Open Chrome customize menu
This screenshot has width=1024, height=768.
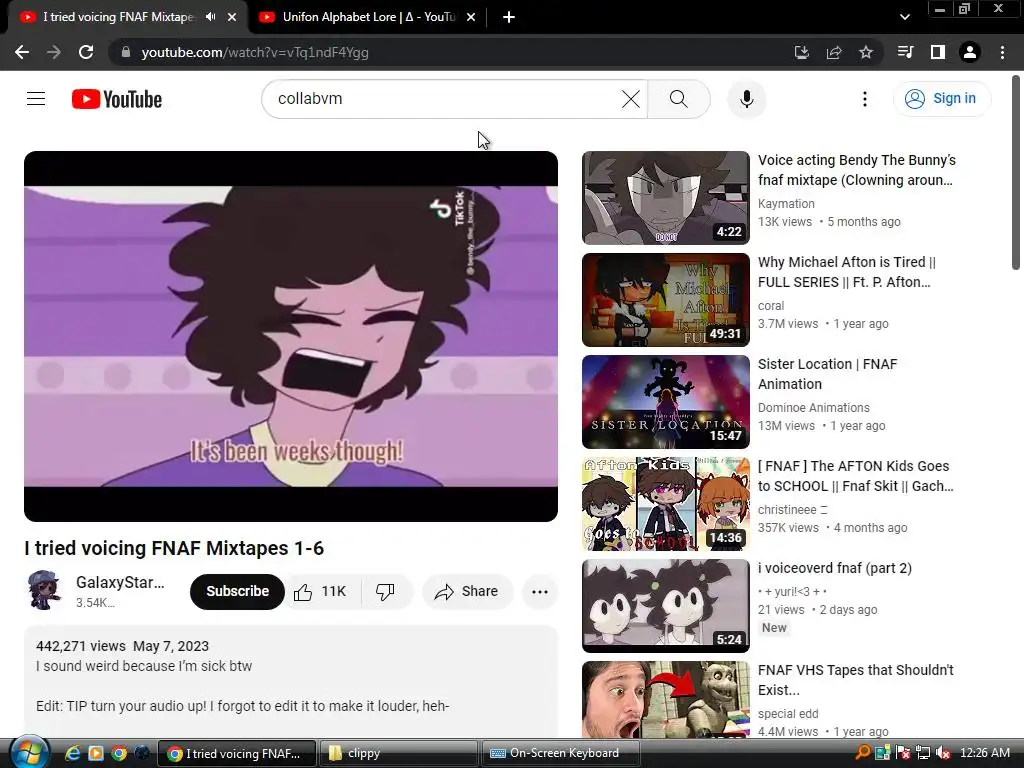1002,52
